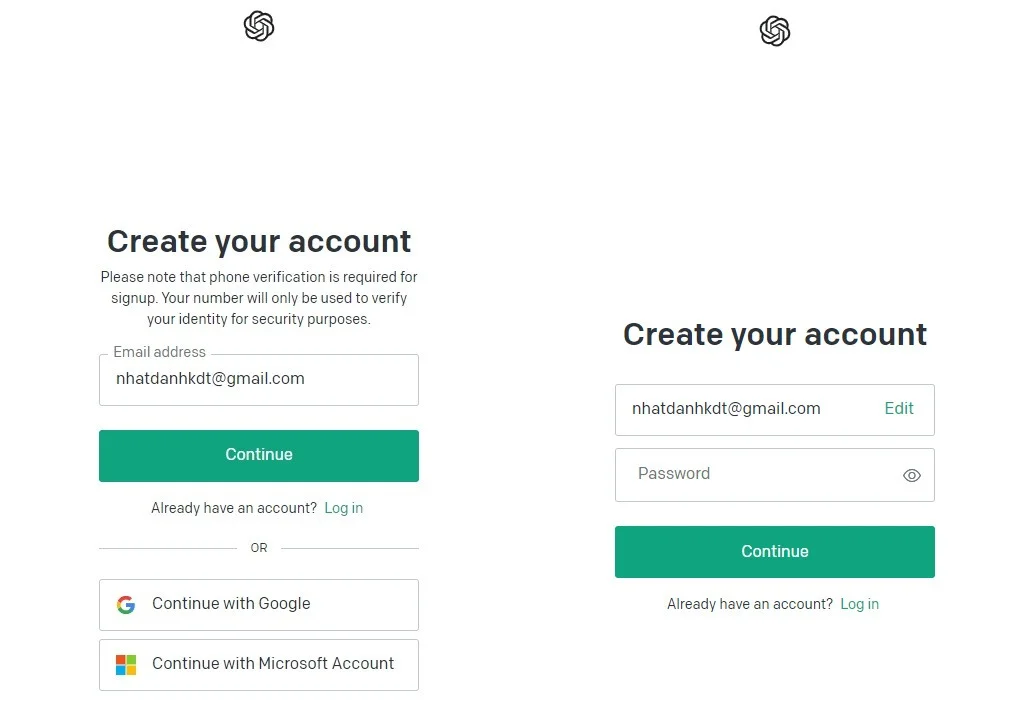Click Edit to change the email
The image size is (1024, 720).
[899, 408]
